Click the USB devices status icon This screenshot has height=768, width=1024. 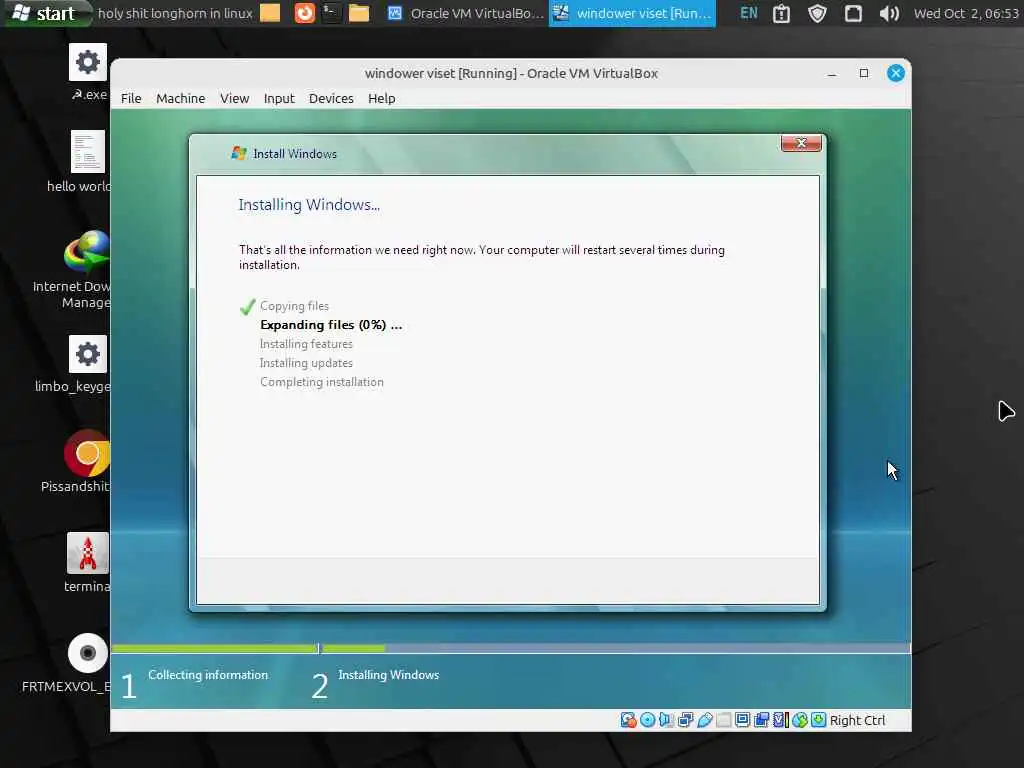click(x=705, y=720)
